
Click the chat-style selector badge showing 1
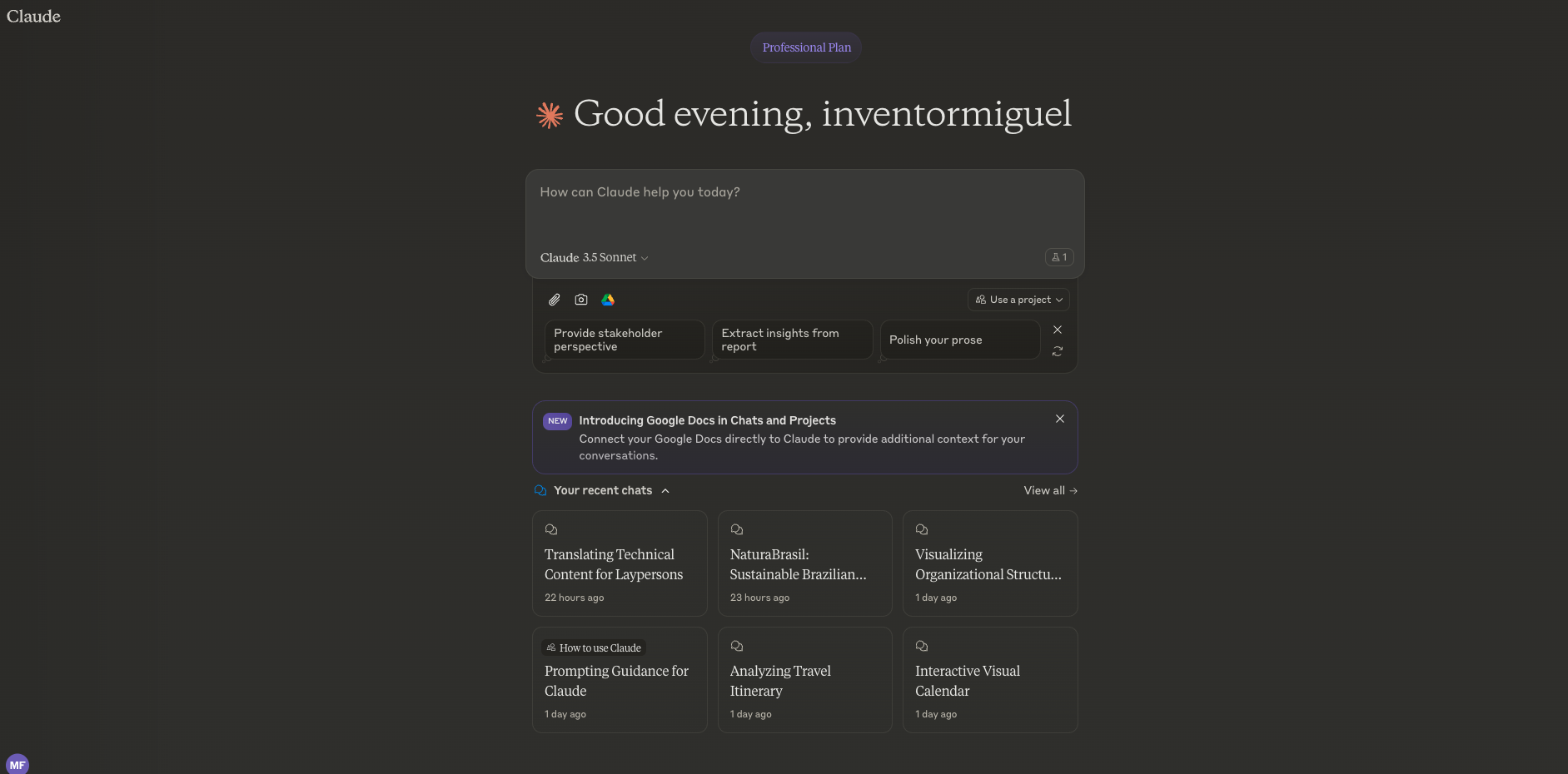point(1059,257)
